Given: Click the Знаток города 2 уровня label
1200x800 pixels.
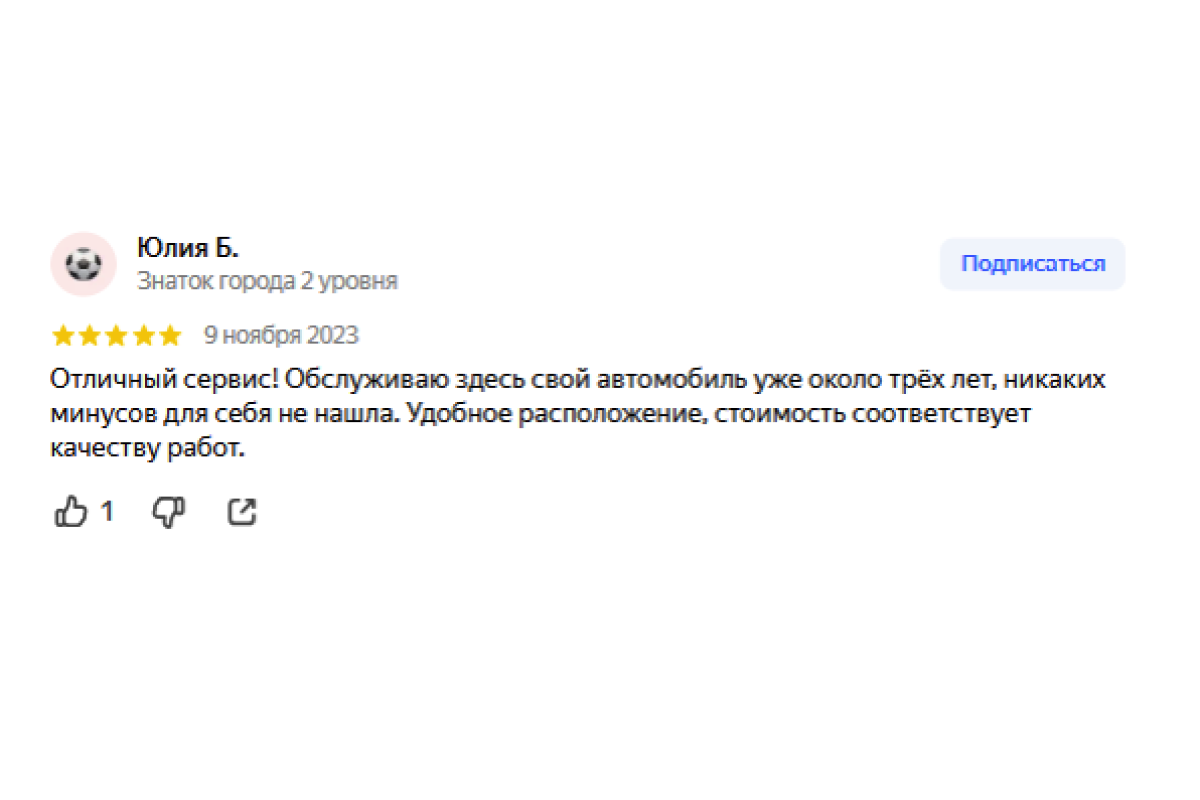Looking at the screenshot, I should (267, 281).
